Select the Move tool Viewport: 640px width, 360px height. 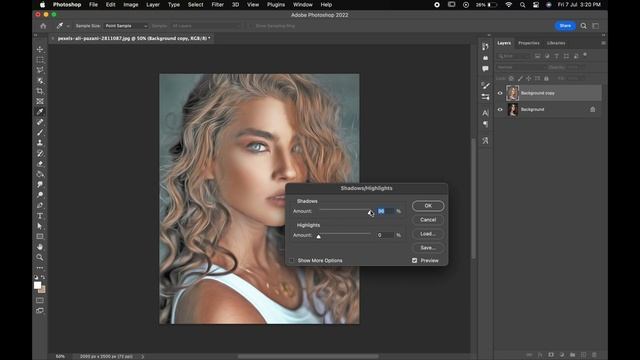tap(40, 49)
